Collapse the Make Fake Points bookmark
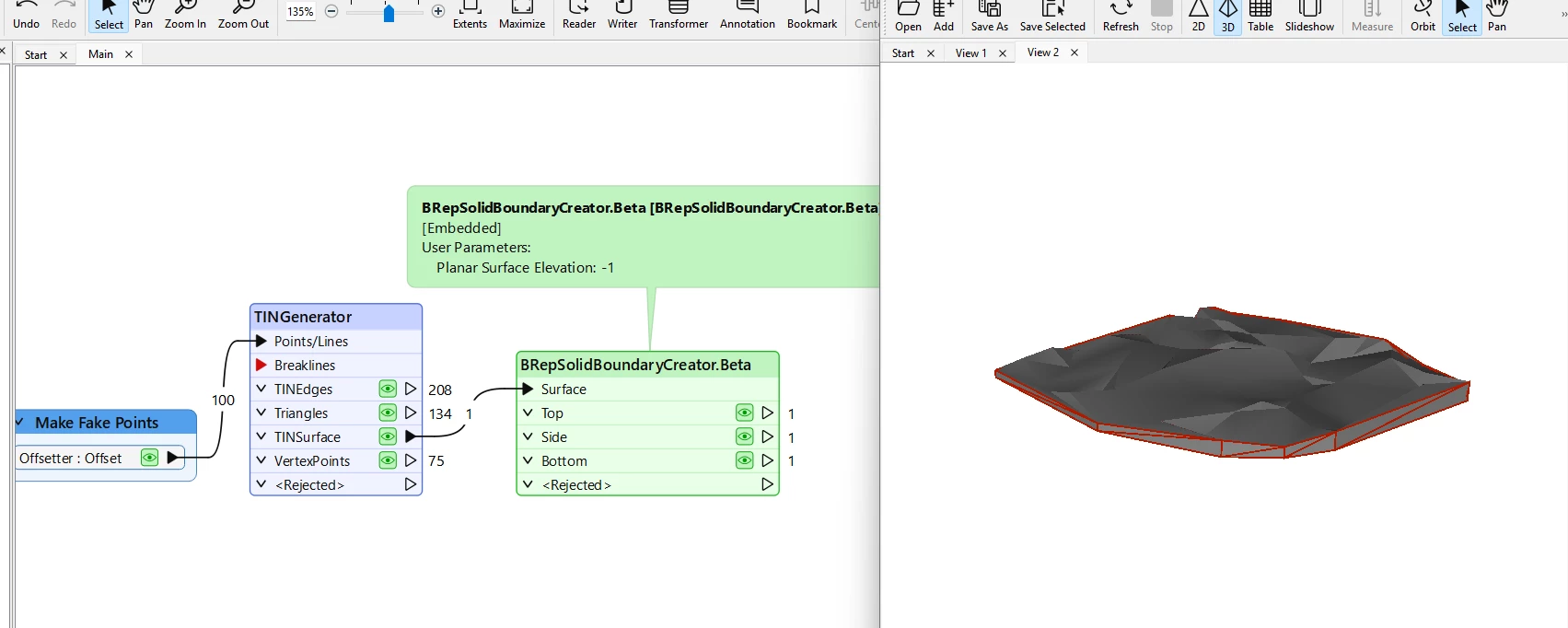This screenshot has width=1568, height=628. [20, 422]
